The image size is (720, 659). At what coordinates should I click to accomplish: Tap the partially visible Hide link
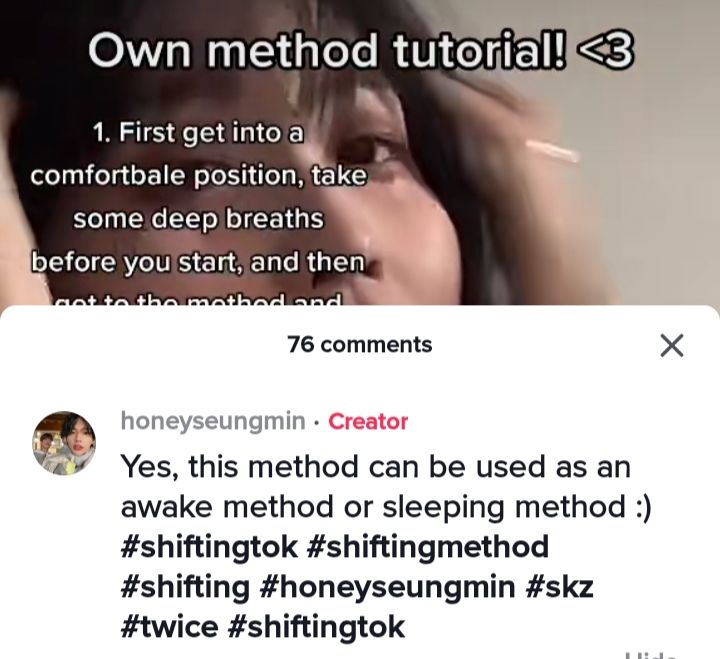tap(653, 655)
